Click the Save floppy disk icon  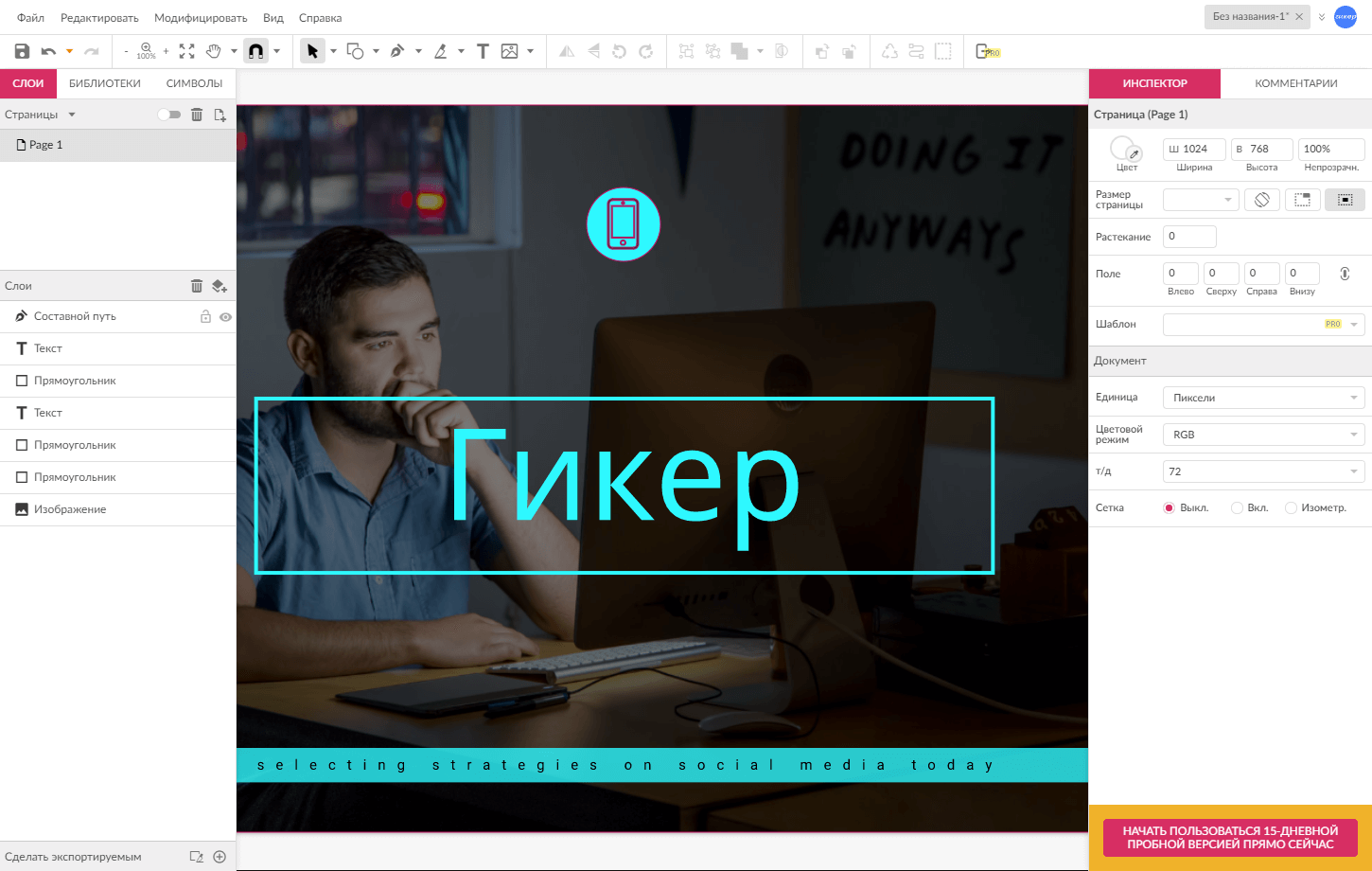point(22,51)
